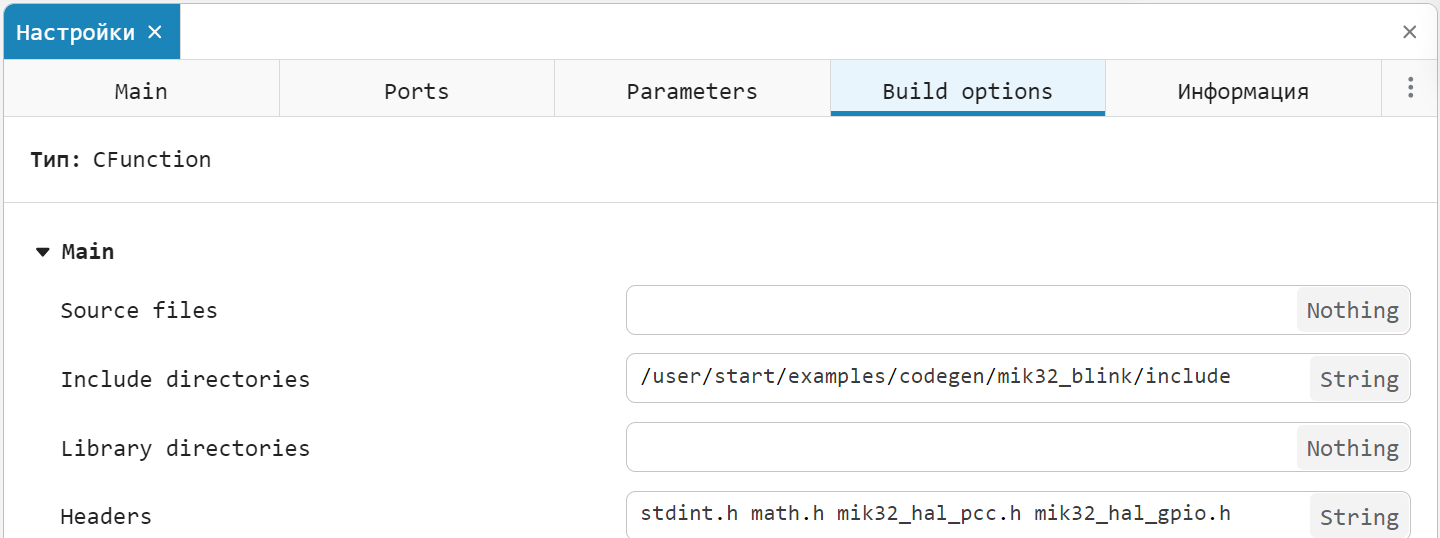The image size is (1440, 538).
Task: Open the Ports tab
Action: click(416, 91)
